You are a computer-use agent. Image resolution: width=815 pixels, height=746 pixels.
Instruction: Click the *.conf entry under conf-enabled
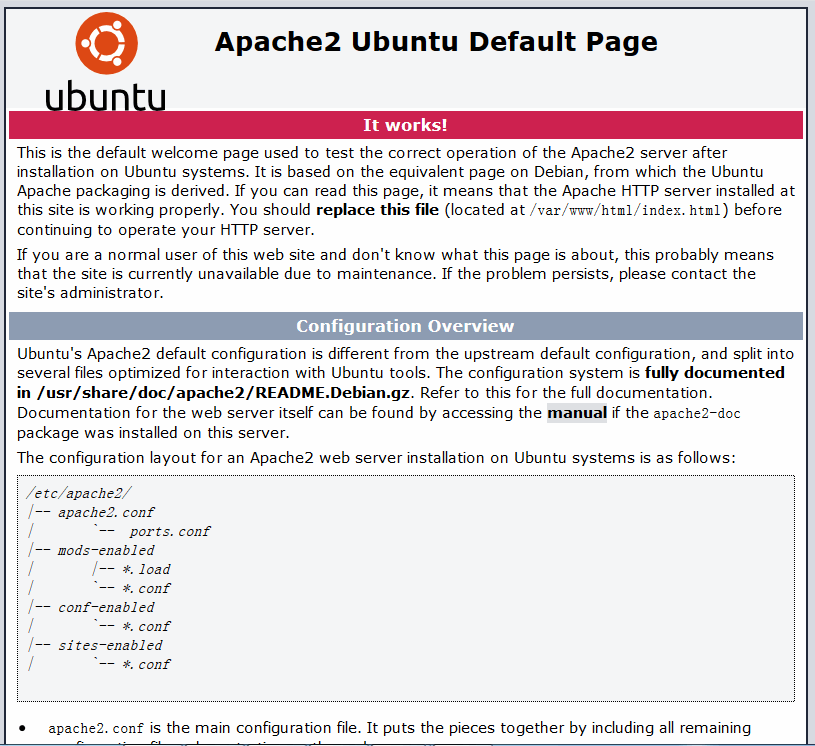(x=146, y=626)
